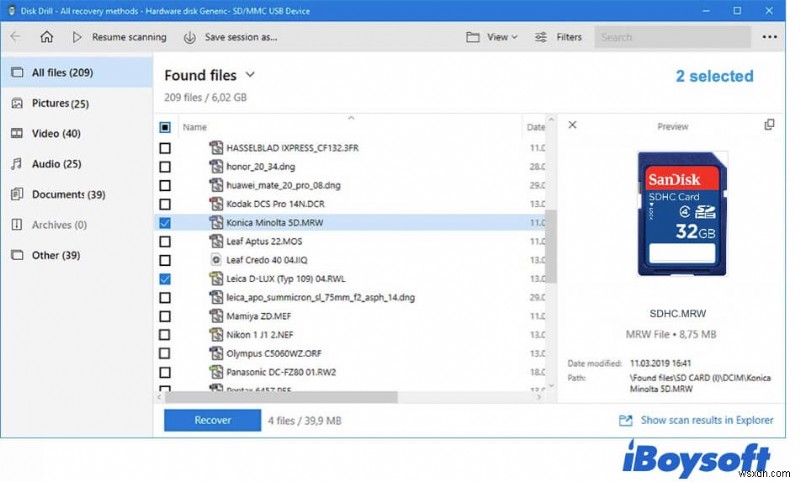
Task: Click Save session as...
Action: (241, 37)
